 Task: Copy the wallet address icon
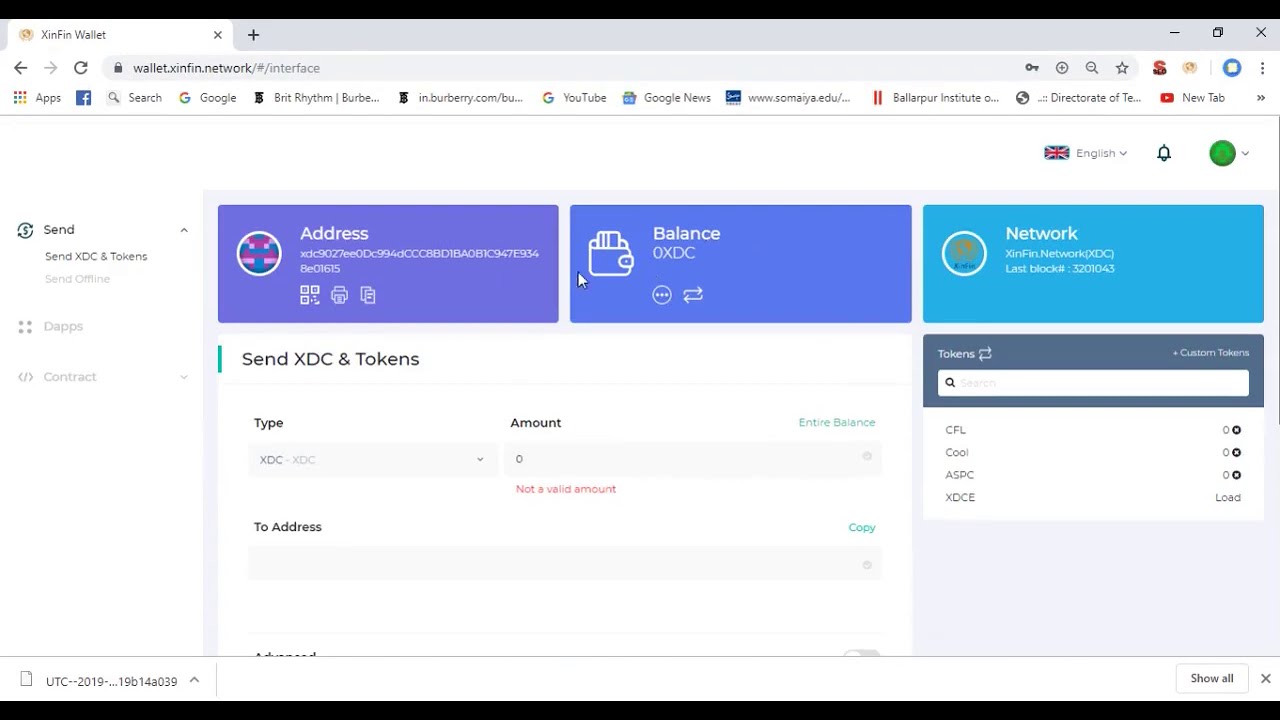(368, 295)
